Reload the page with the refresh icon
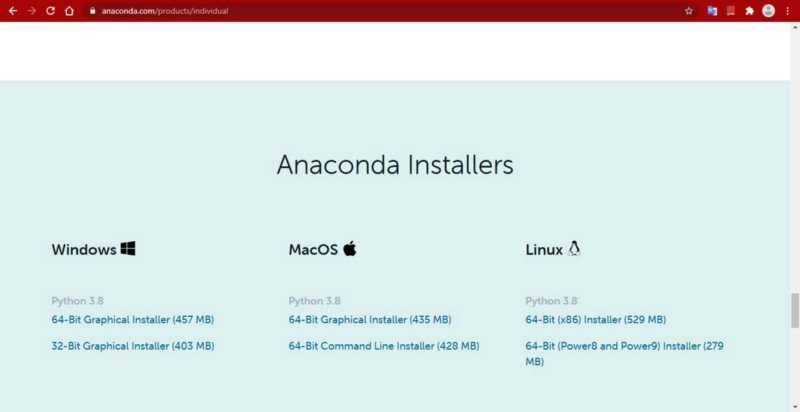The width and height of the screenshot is (800, 412). [50, 11]
